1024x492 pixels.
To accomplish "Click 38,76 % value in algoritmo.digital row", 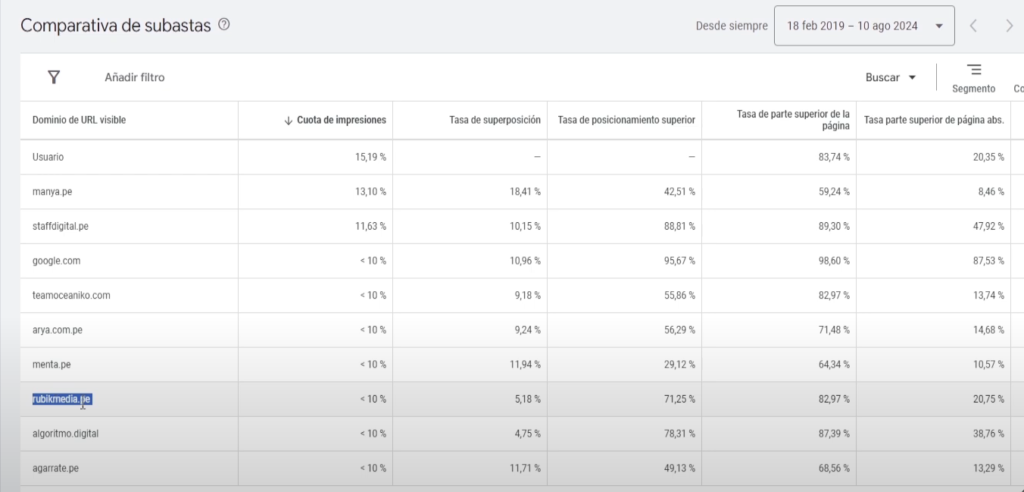I will [989, 434].
